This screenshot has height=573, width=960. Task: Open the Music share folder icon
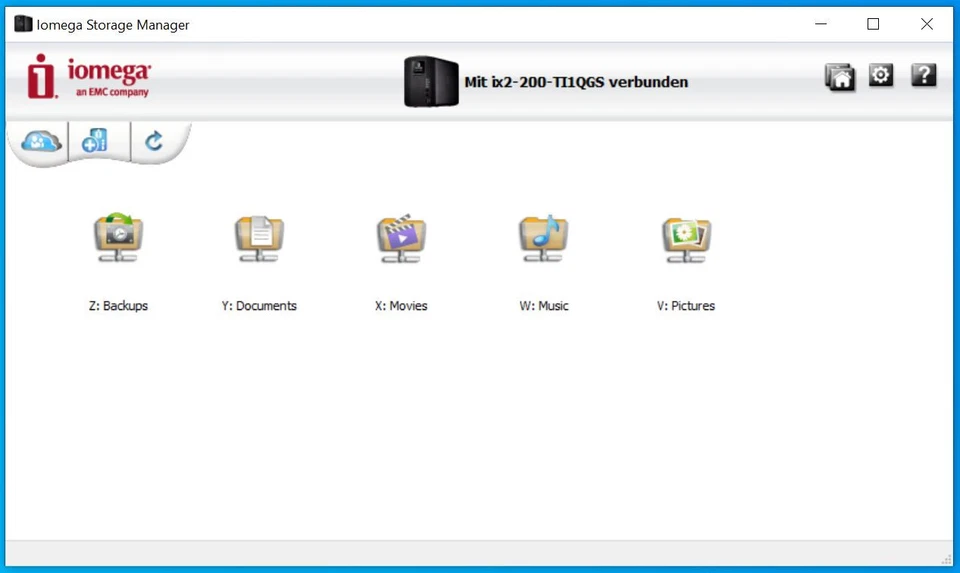543,239
